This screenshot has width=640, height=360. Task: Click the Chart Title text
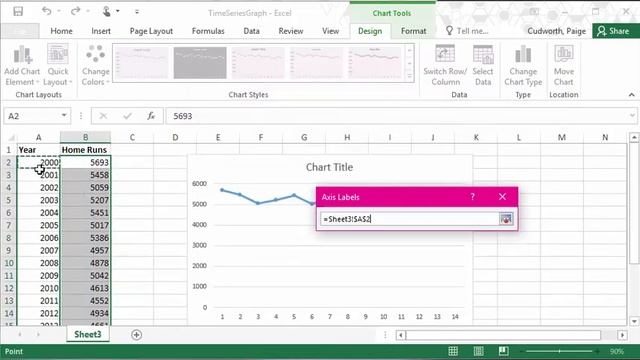[x=329, y=167]
